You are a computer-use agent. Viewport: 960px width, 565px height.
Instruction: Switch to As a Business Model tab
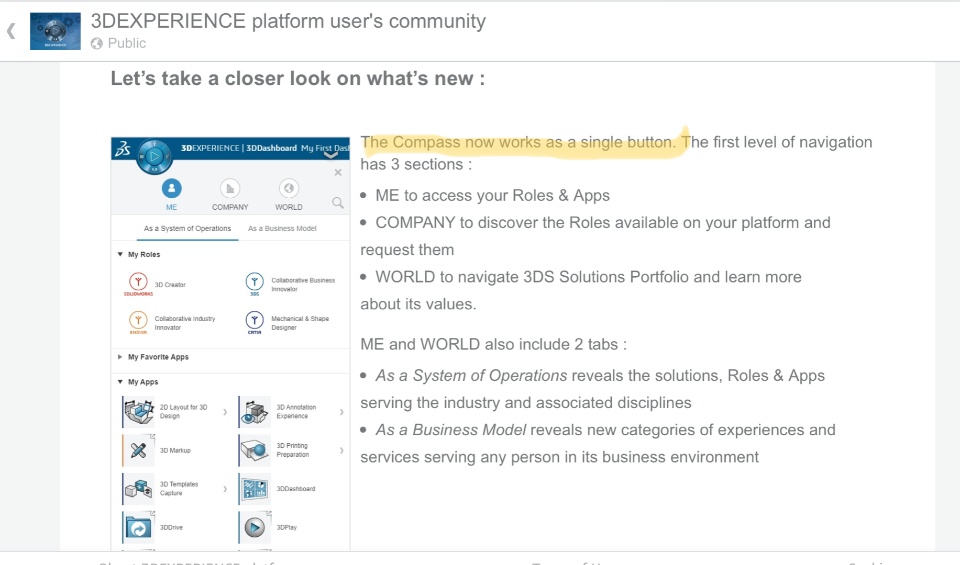tap(282, 228)
